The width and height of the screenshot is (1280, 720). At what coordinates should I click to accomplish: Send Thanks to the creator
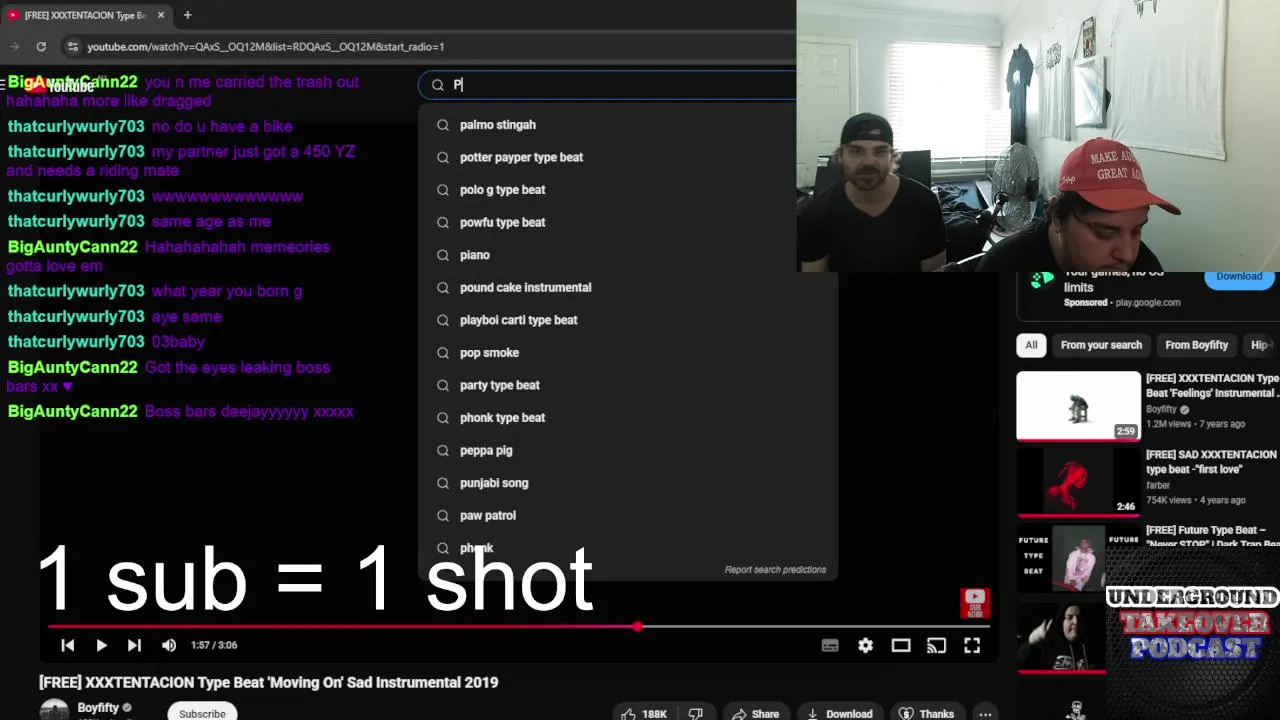(926, 713)
